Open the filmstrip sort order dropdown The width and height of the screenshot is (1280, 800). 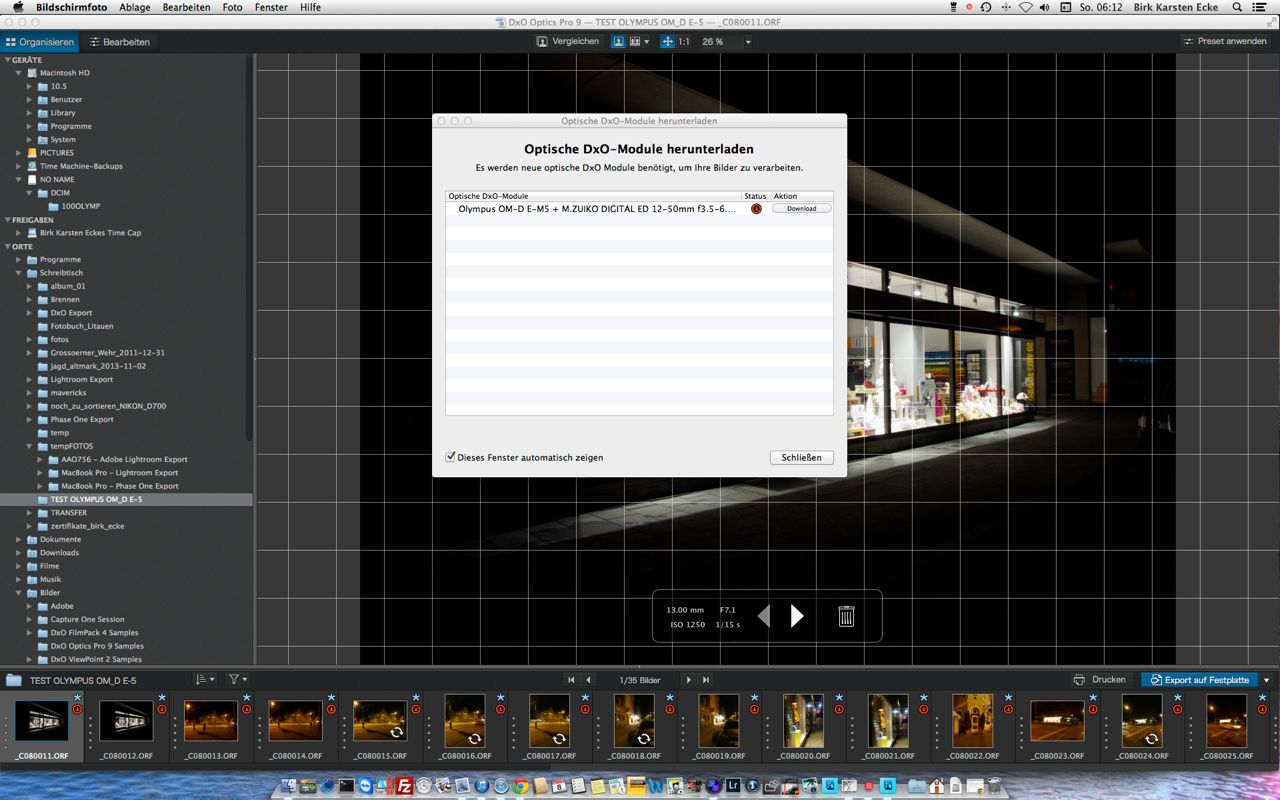pyautogui.click(x=204, y=680)
